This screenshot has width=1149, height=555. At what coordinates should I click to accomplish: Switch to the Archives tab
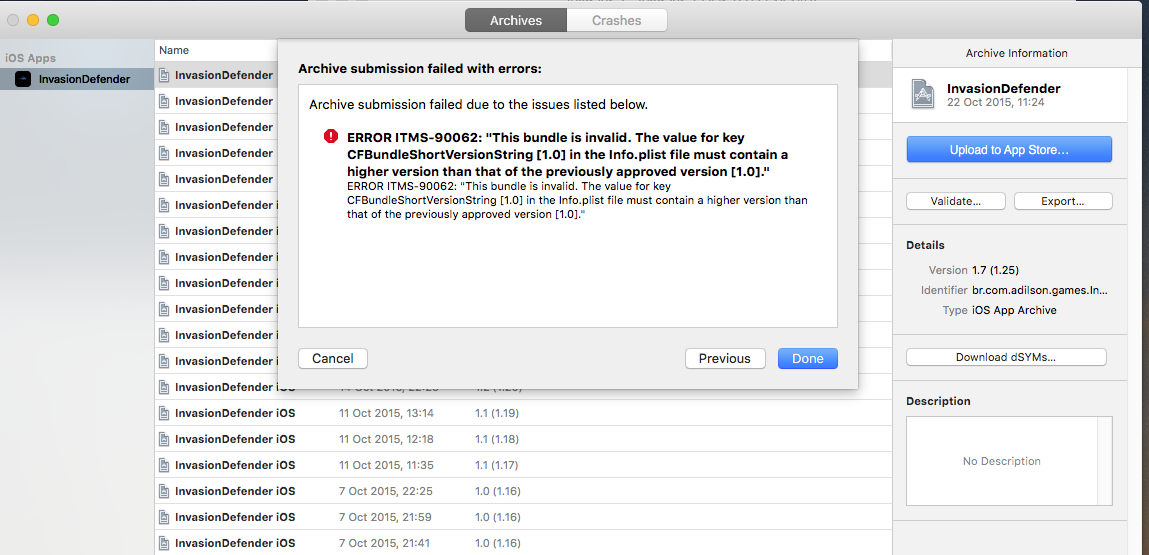click(516, 21)
